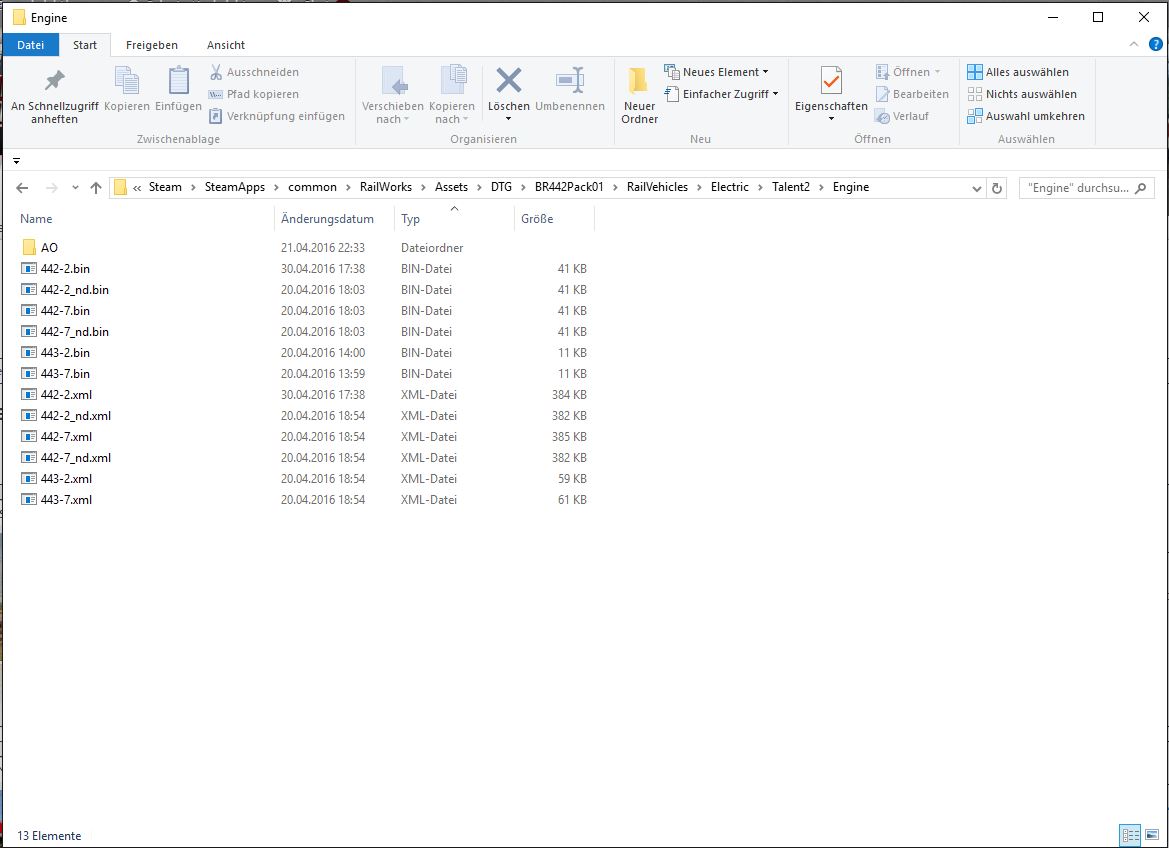1169x848 pixels.
Task: Click Alles auswählen
Action: pyautogui.click(x=1018, y=72)
